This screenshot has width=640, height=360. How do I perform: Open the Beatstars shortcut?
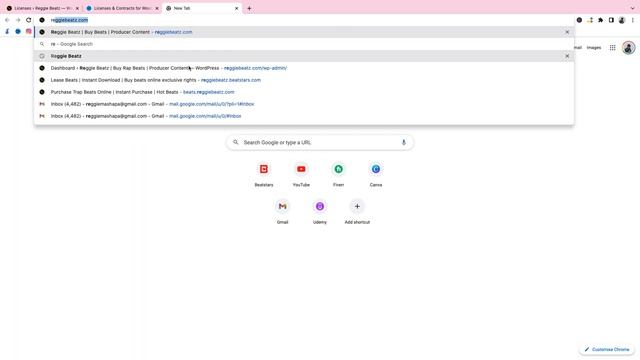[264, 175]
